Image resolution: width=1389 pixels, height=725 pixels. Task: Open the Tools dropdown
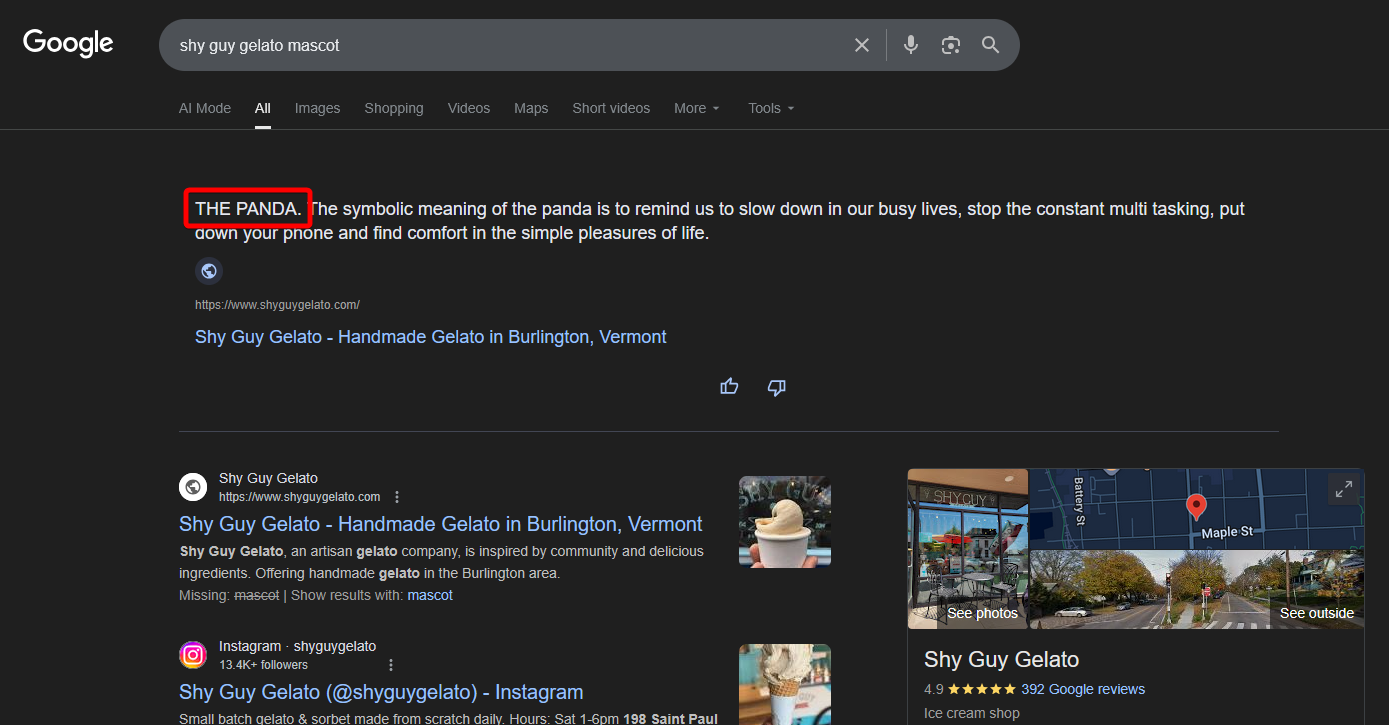coord(771,108)
